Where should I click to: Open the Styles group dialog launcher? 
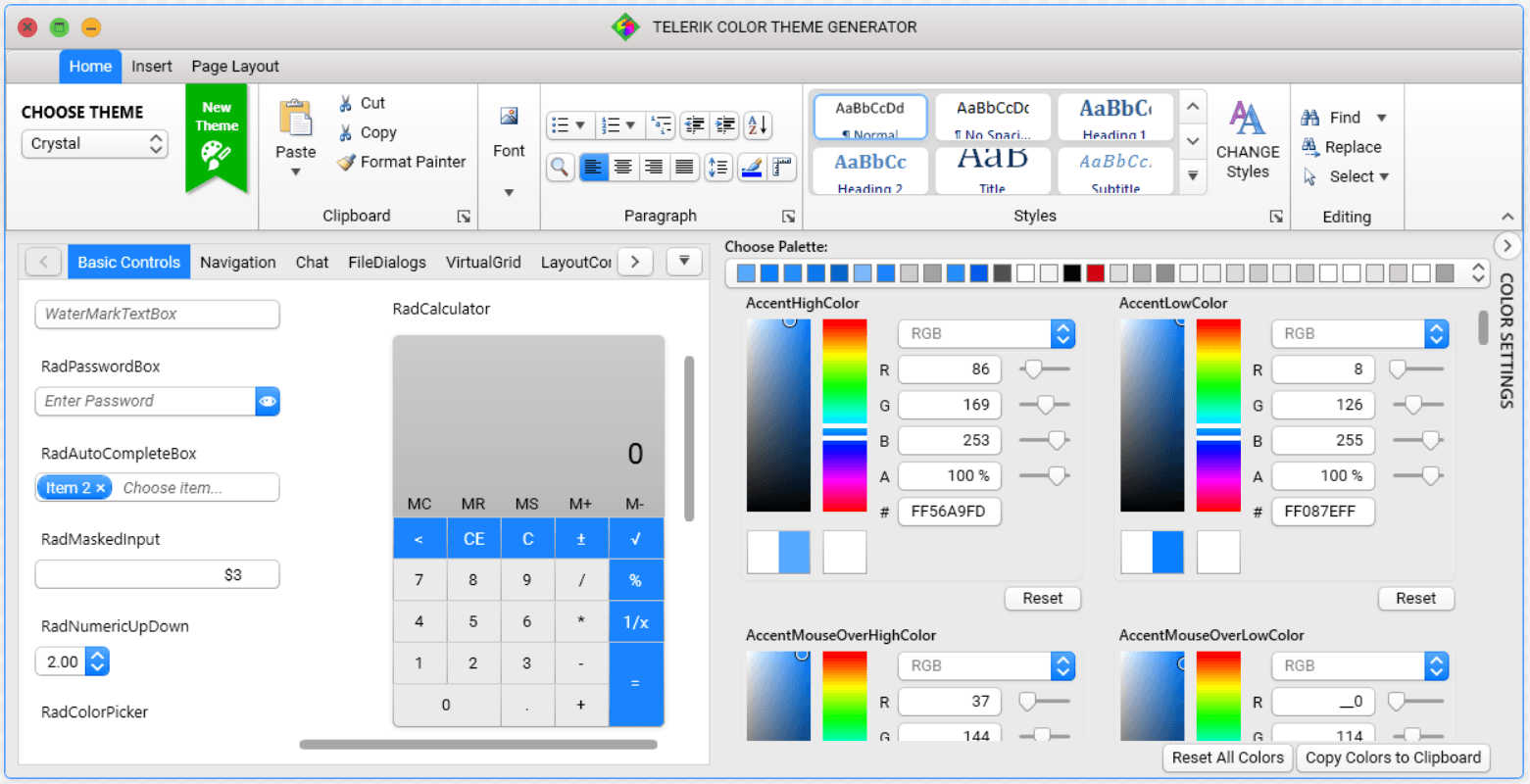coord(1276,217)
